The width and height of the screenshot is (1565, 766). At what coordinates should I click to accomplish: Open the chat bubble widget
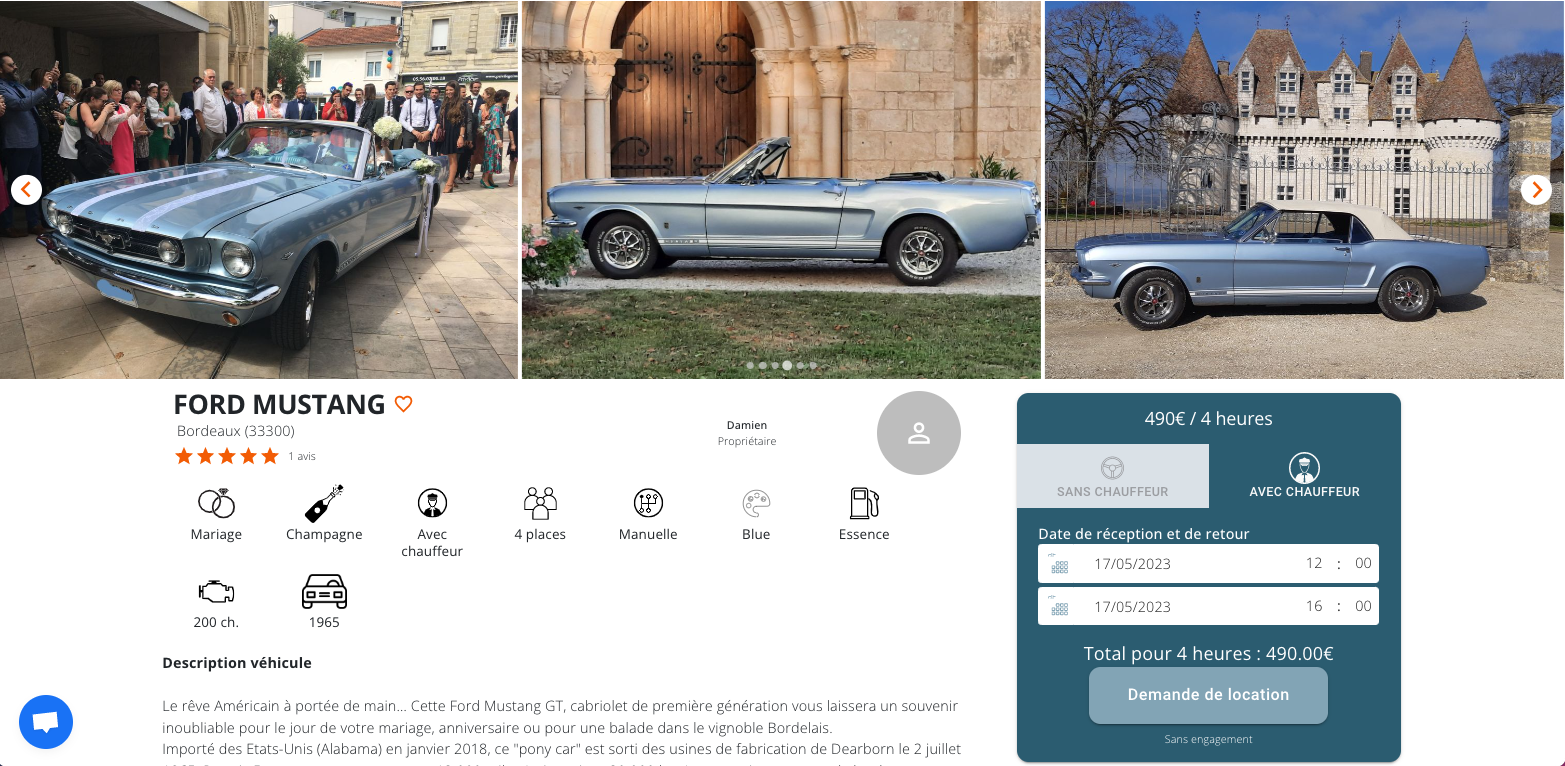click(x=46, y=722)
